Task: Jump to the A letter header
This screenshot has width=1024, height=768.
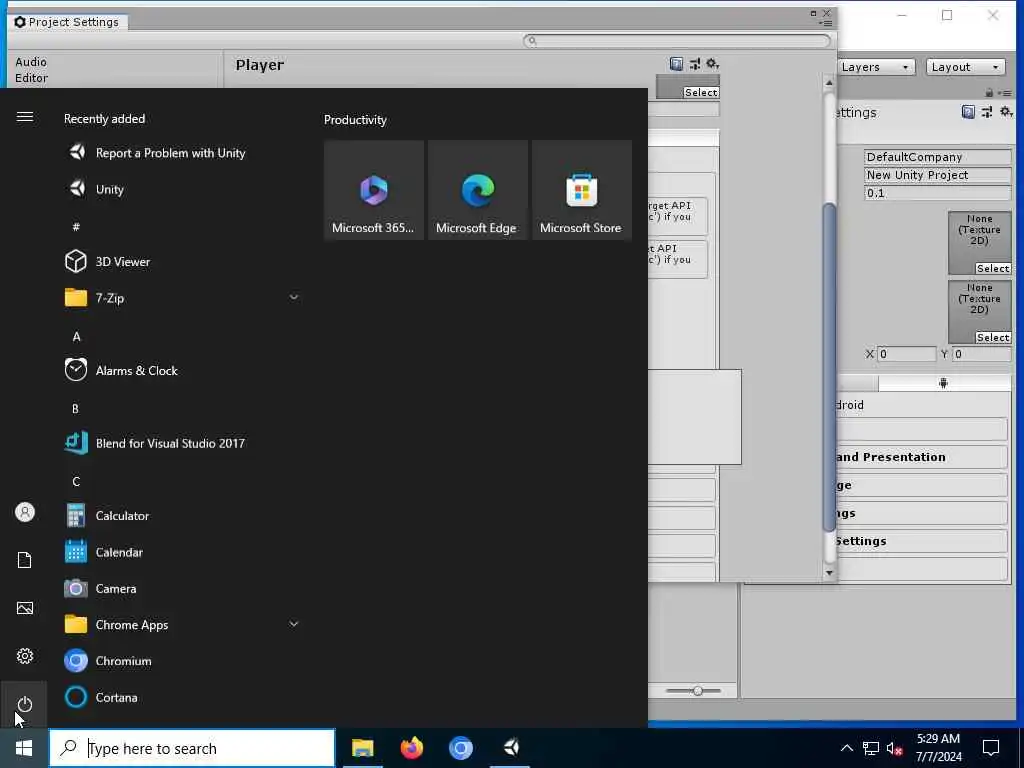Action: coord(76,337)
